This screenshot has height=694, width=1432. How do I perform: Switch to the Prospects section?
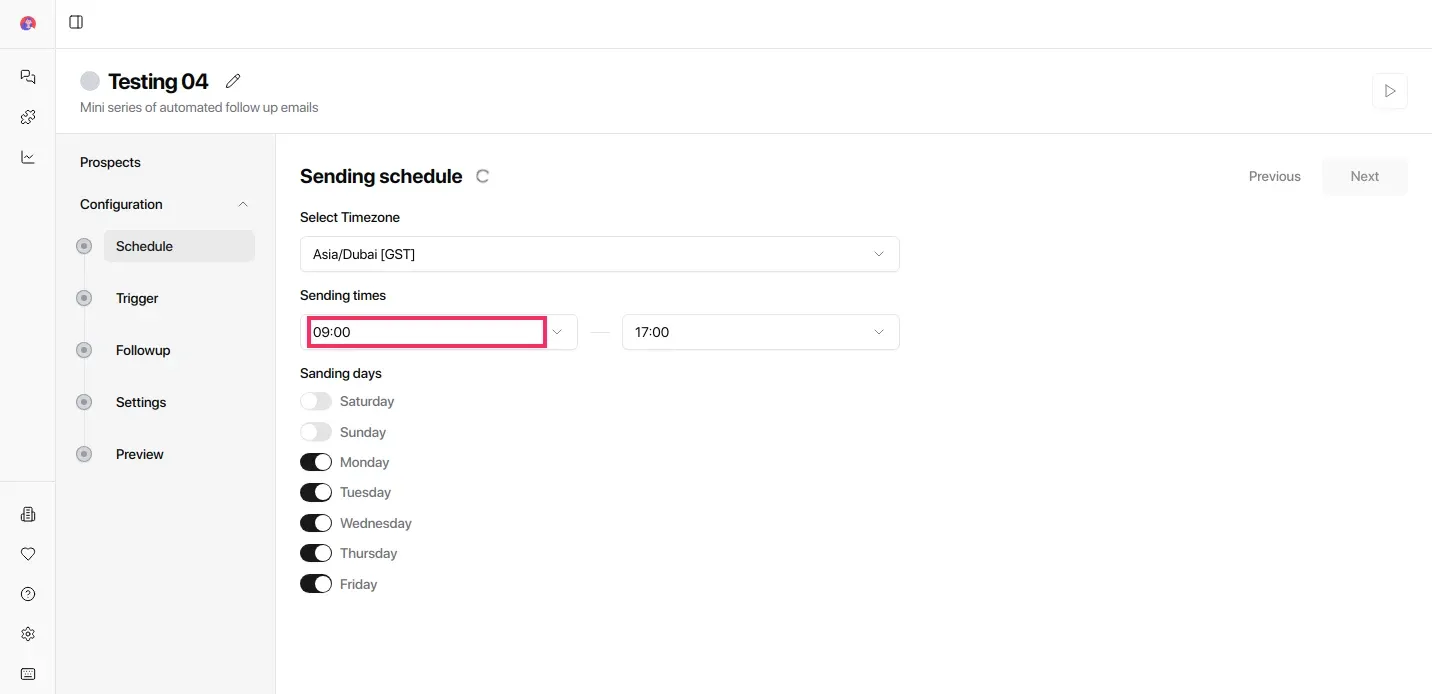110,162
